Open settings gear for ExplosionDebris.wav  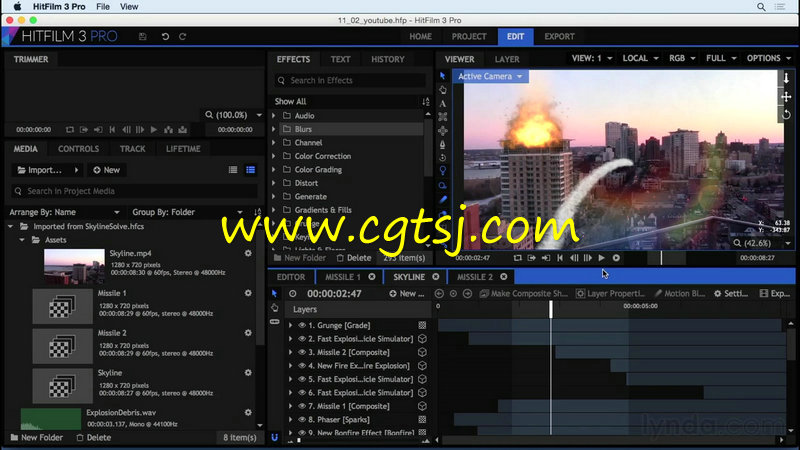[x=248, y=412]
